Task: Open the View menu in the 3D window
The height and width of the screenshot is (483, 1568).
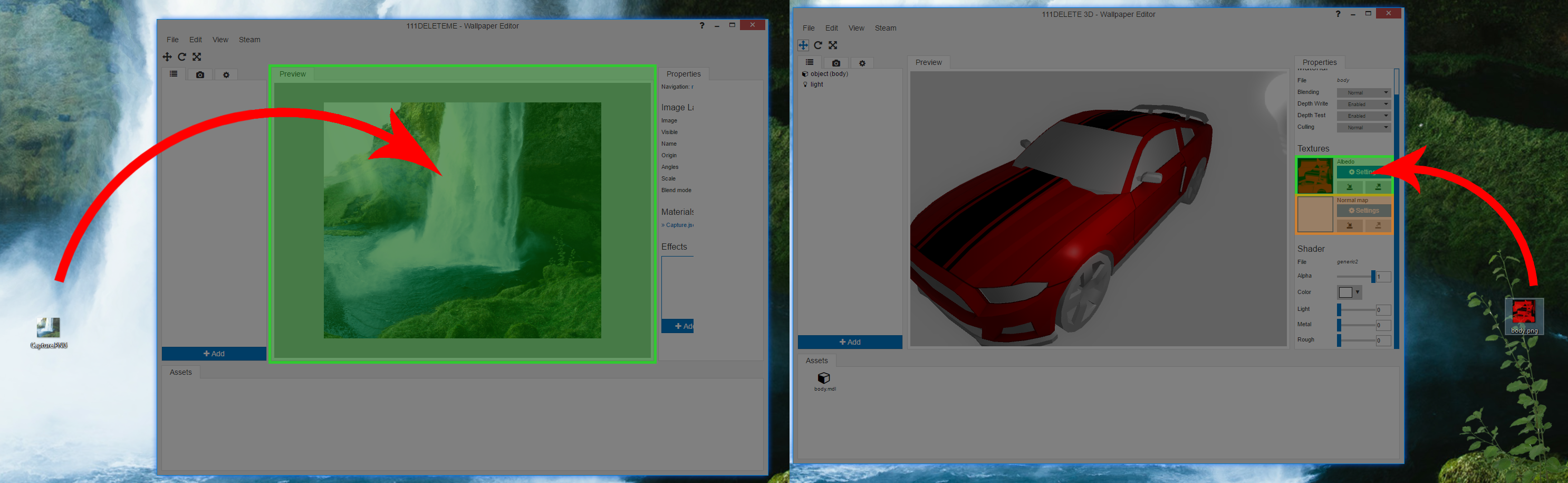Action: pos(857,28)
